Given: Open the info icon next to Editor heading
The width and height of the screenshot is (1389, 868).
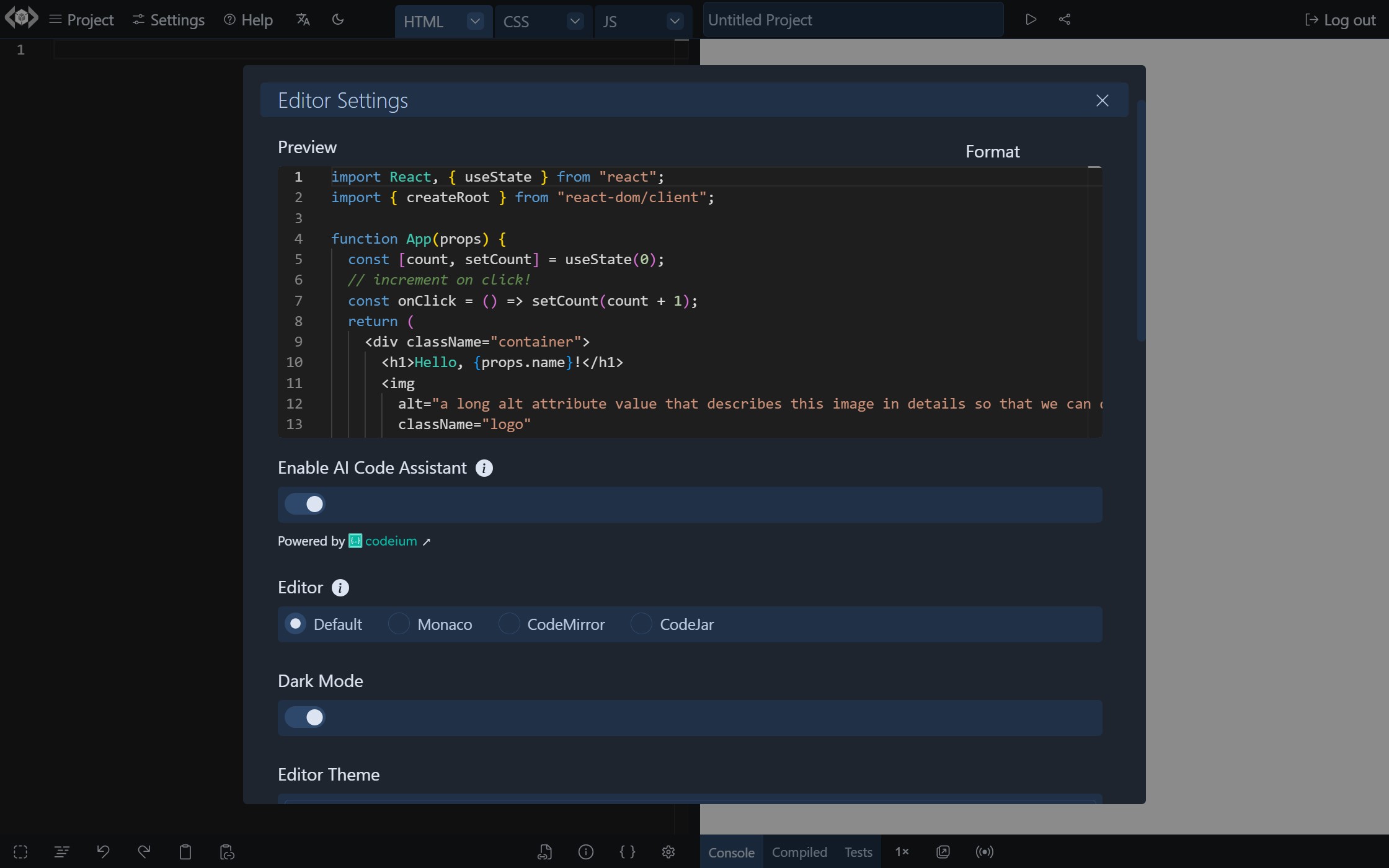Looking at the screenshot, I should 340,587.
